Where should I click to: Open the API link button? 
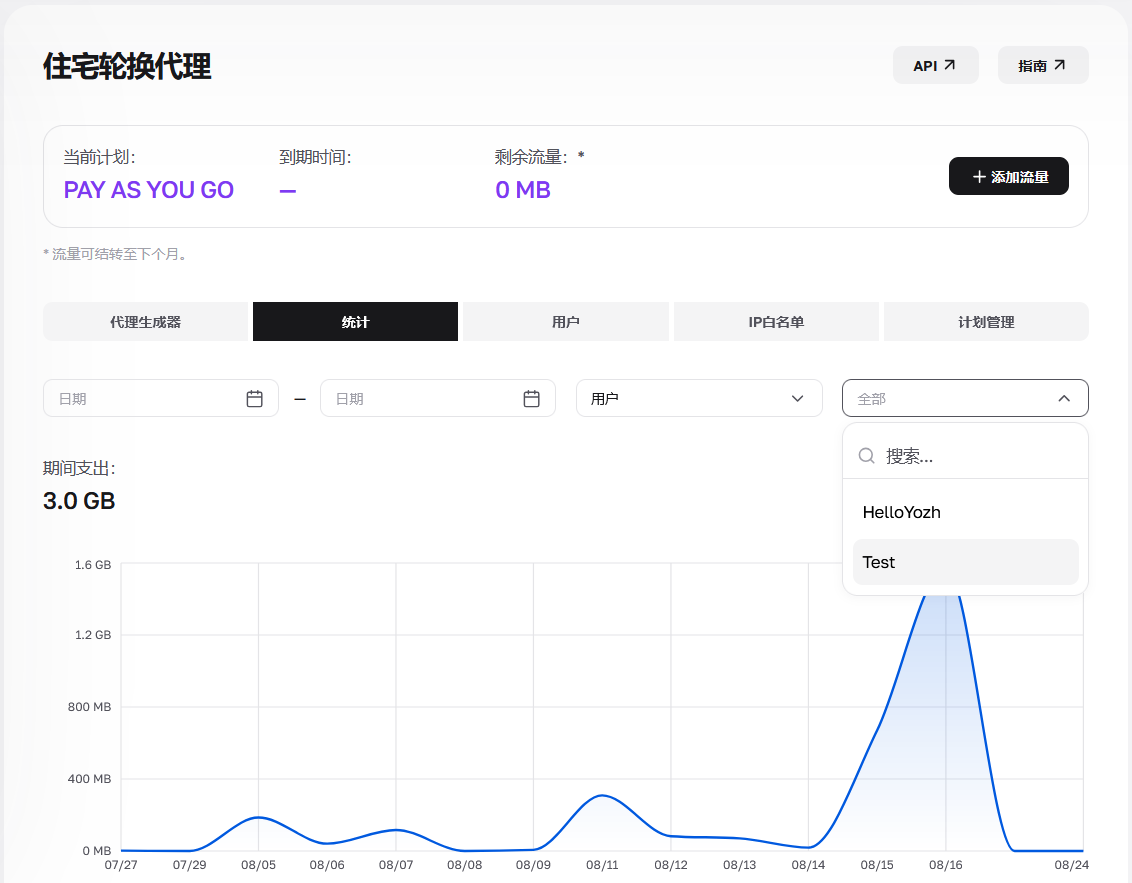[x=935, y=66]
